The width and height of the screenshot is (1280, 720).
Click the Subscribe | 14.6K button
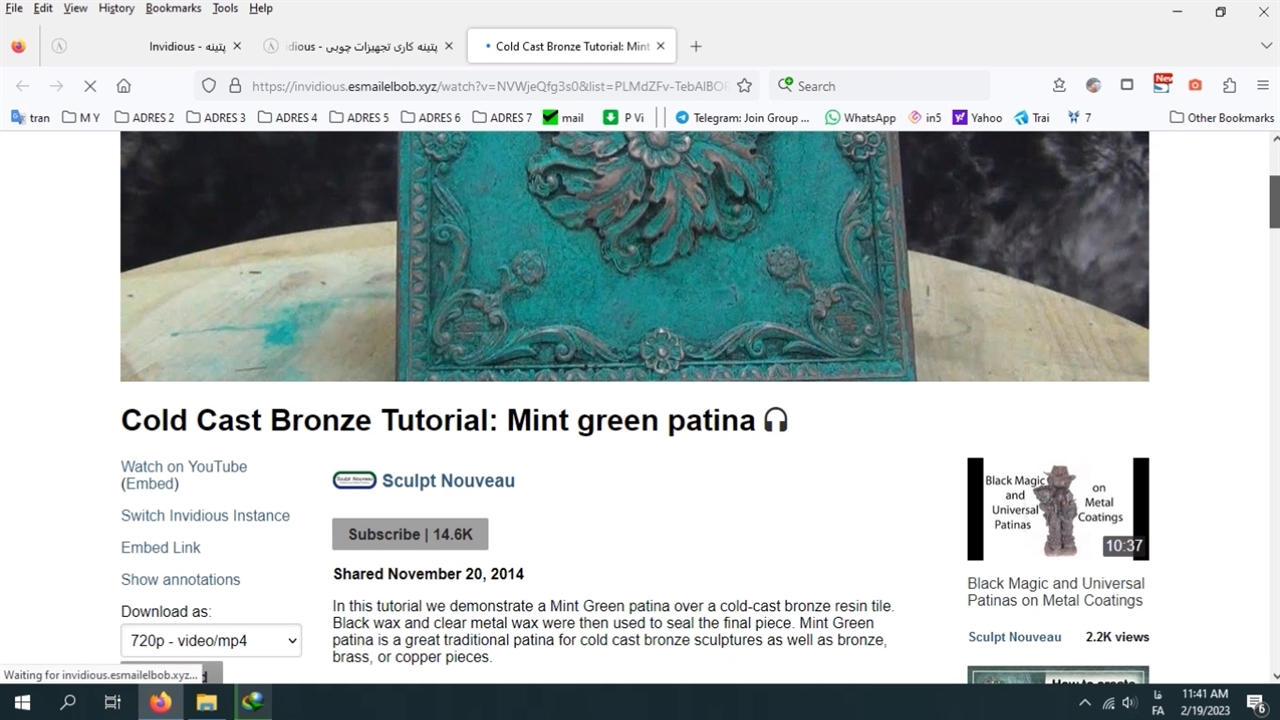(x=410, y=534)
